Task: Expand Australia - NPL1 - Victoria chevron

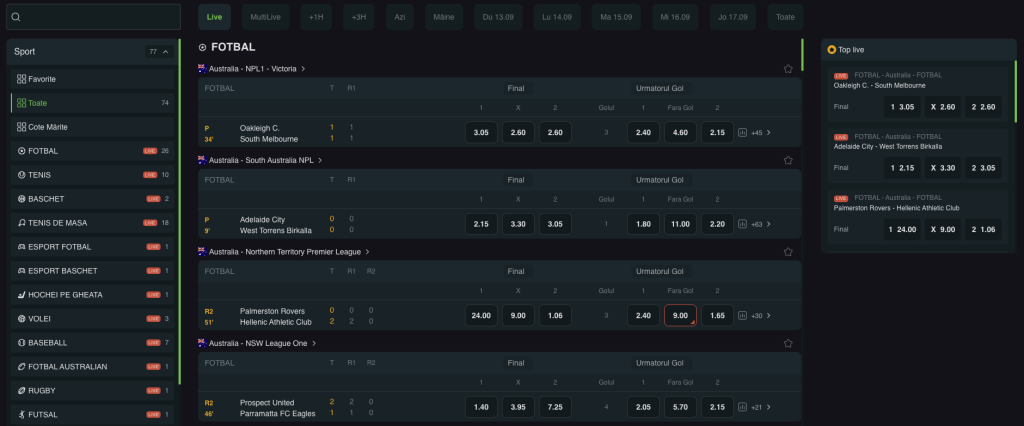Action: tap(304, 69)
